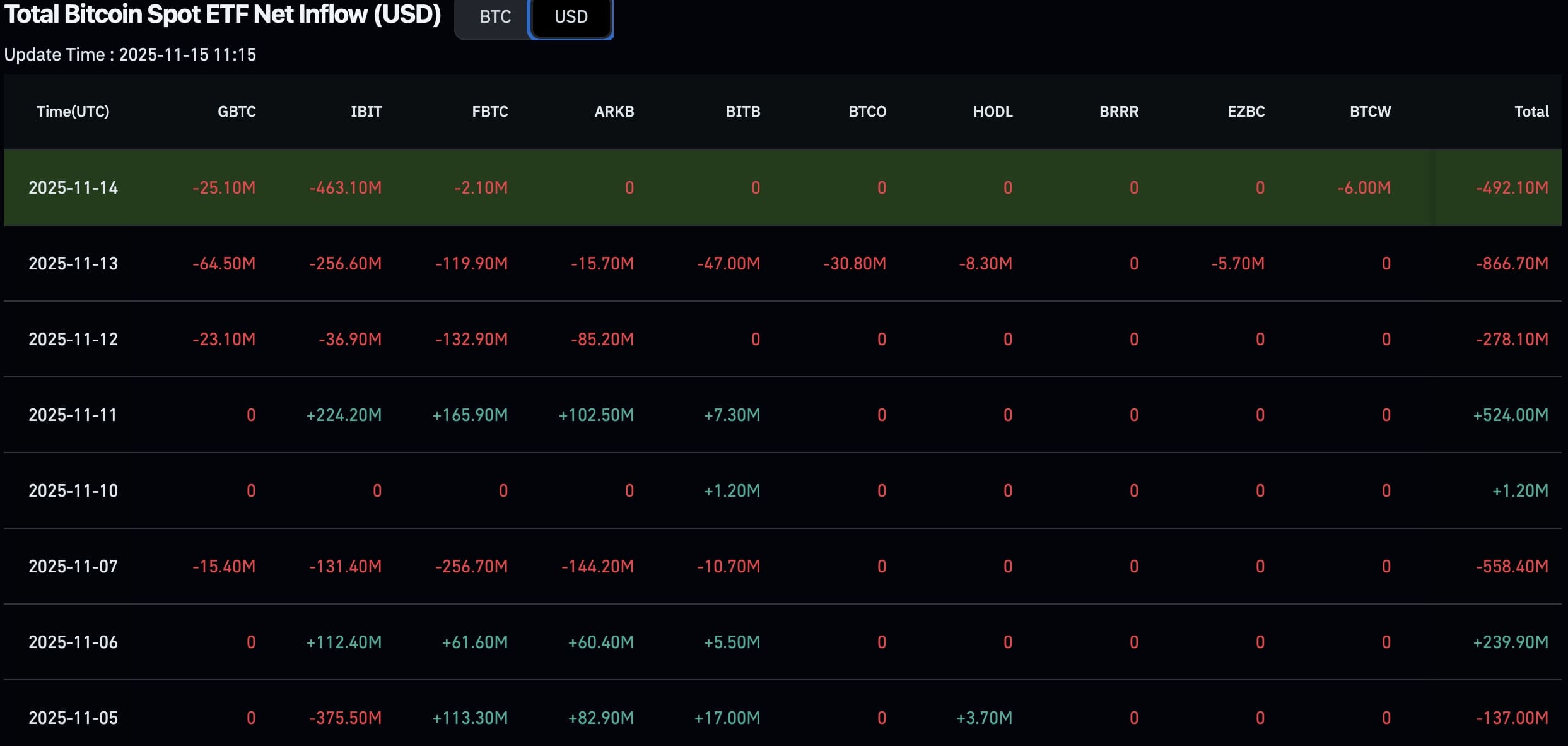The image size is (1568, 746).
Task: Click the -463.10M IBIT value
Action: pyautogui.click(x=346, y=188)
